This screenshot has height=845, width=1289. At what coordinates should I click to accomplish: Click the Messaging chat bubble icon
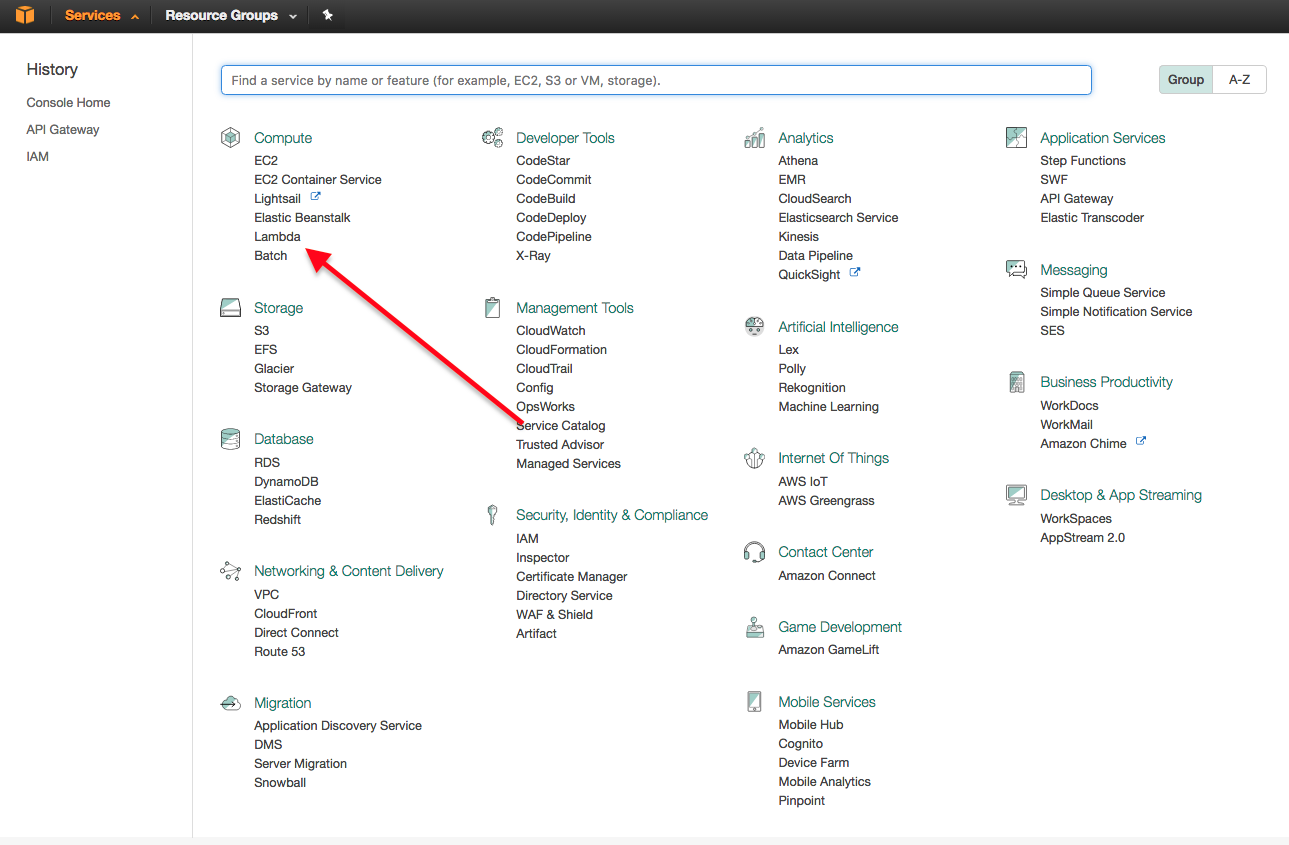click(x=1016, y=270)
